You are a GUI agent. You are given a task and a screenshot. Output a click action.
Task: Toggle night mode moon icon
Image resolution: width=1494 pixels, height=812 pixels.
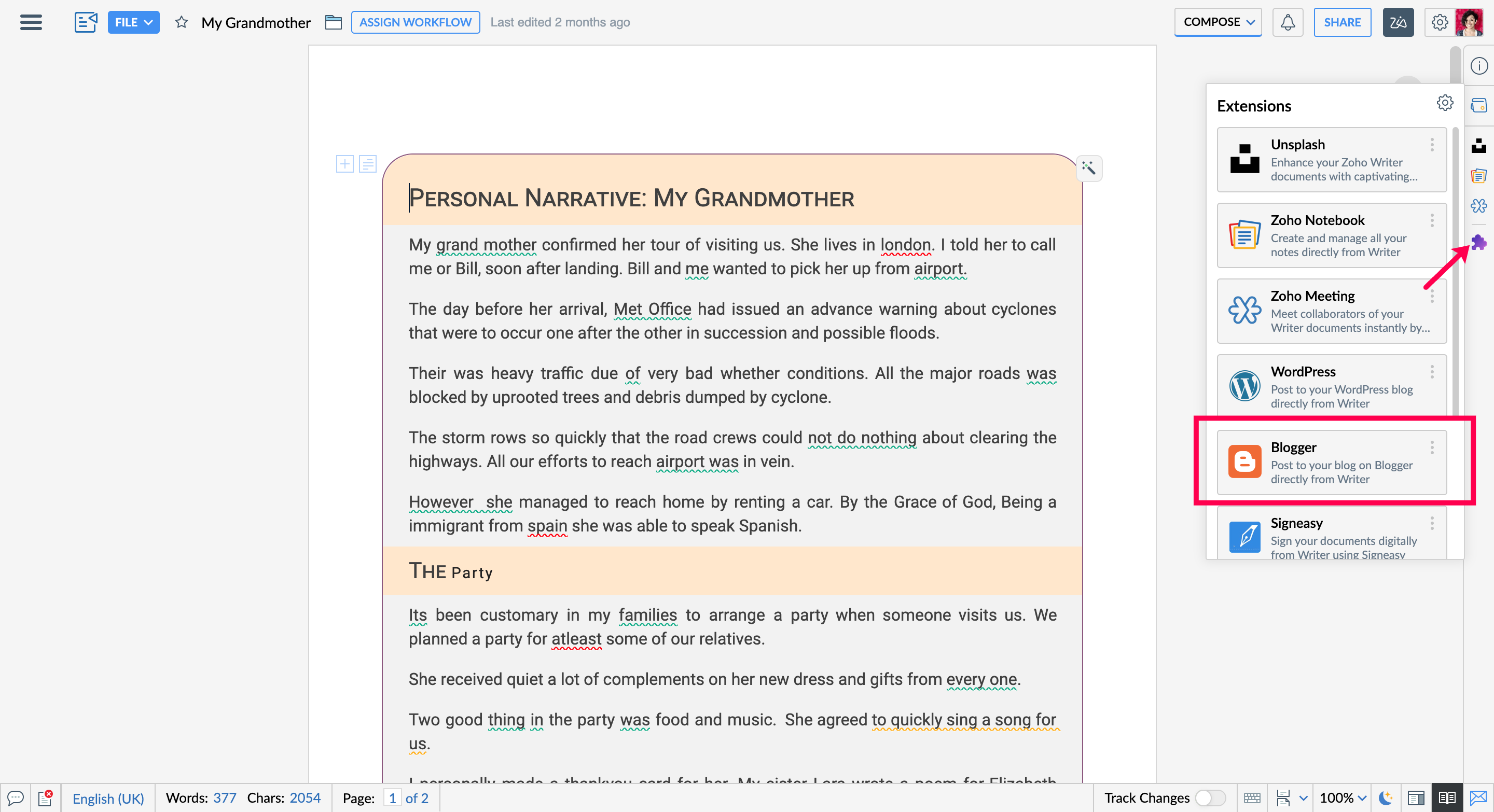1386,798
